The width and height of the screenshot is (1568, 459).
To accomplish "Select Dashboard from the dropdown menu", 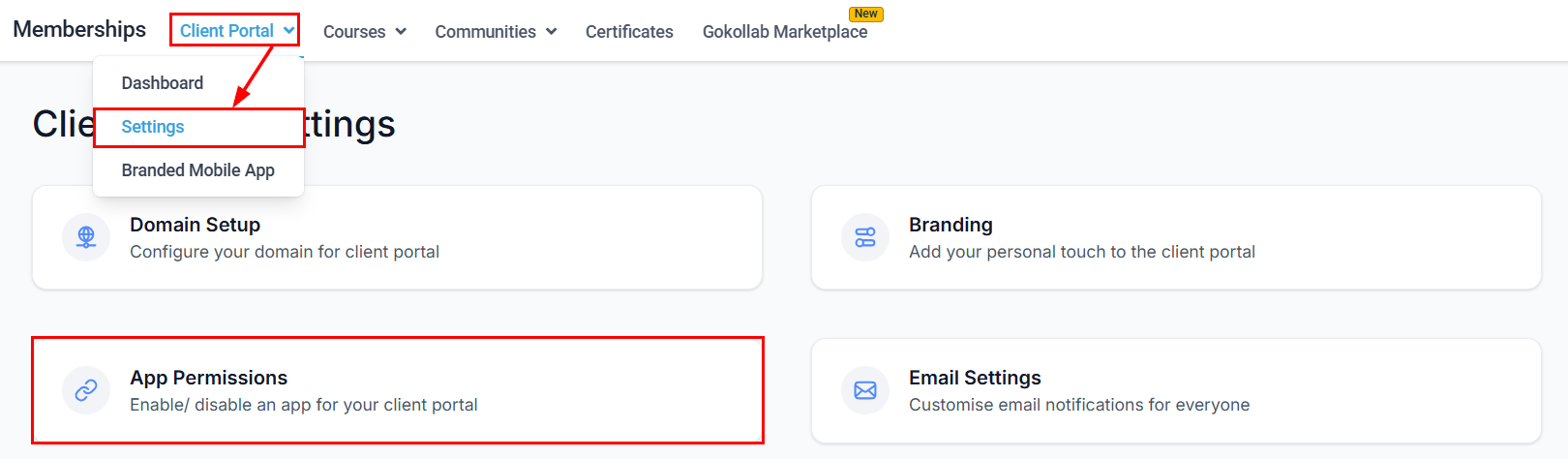I will (x=163, y=83).
